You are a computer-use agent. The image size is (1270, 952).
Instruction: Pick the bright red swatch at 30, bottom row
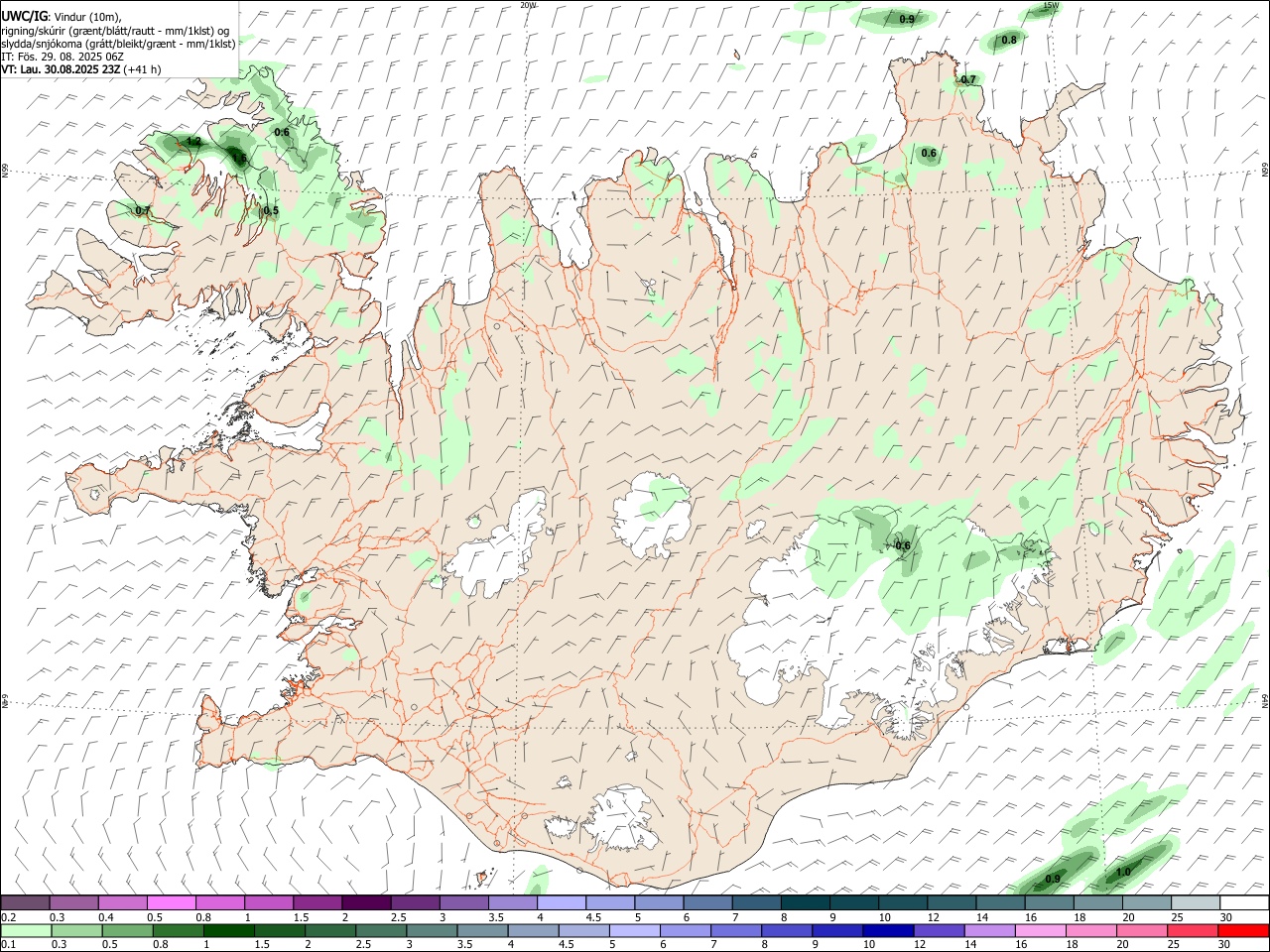[1244, 930]
